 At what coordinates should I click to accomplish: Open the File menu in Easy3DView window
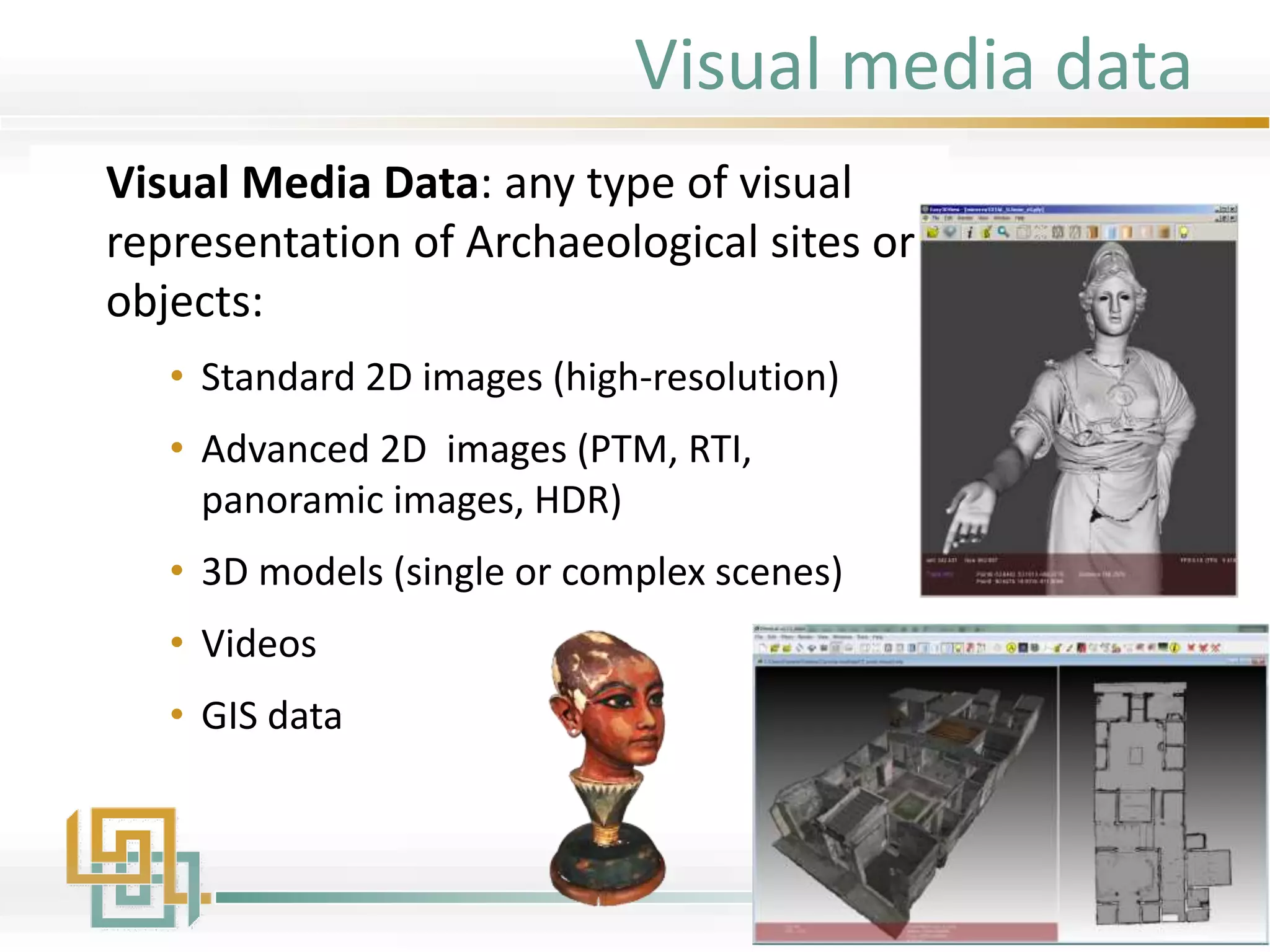936,218
